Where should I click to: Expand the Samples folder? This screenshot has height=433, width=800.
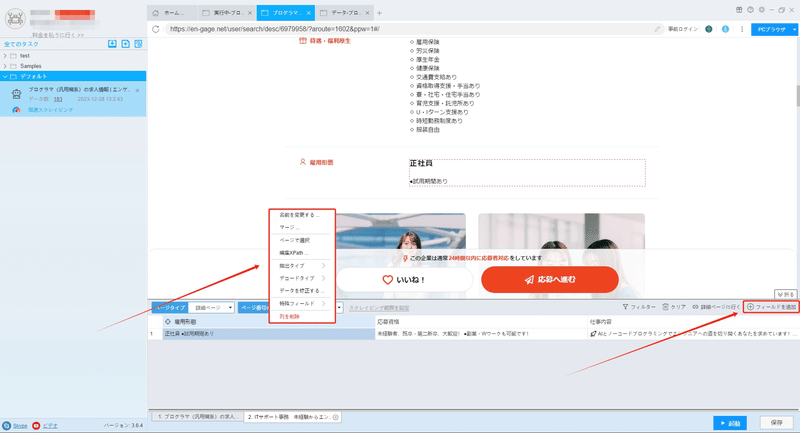(x=5, y=66)
